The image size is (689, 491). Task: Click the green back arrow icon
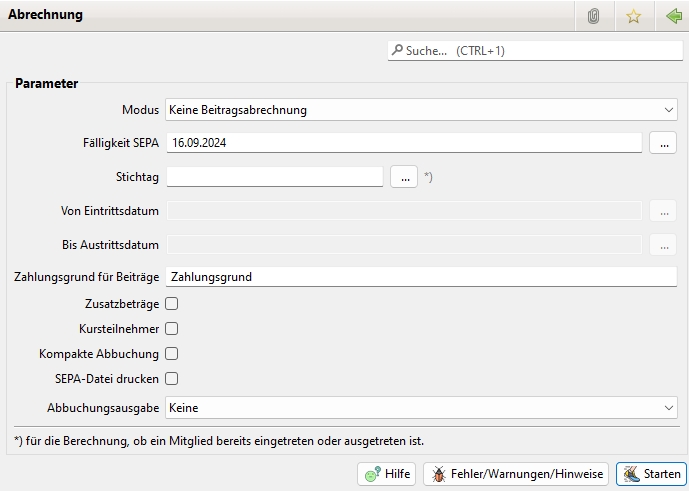tap(673, 16)
